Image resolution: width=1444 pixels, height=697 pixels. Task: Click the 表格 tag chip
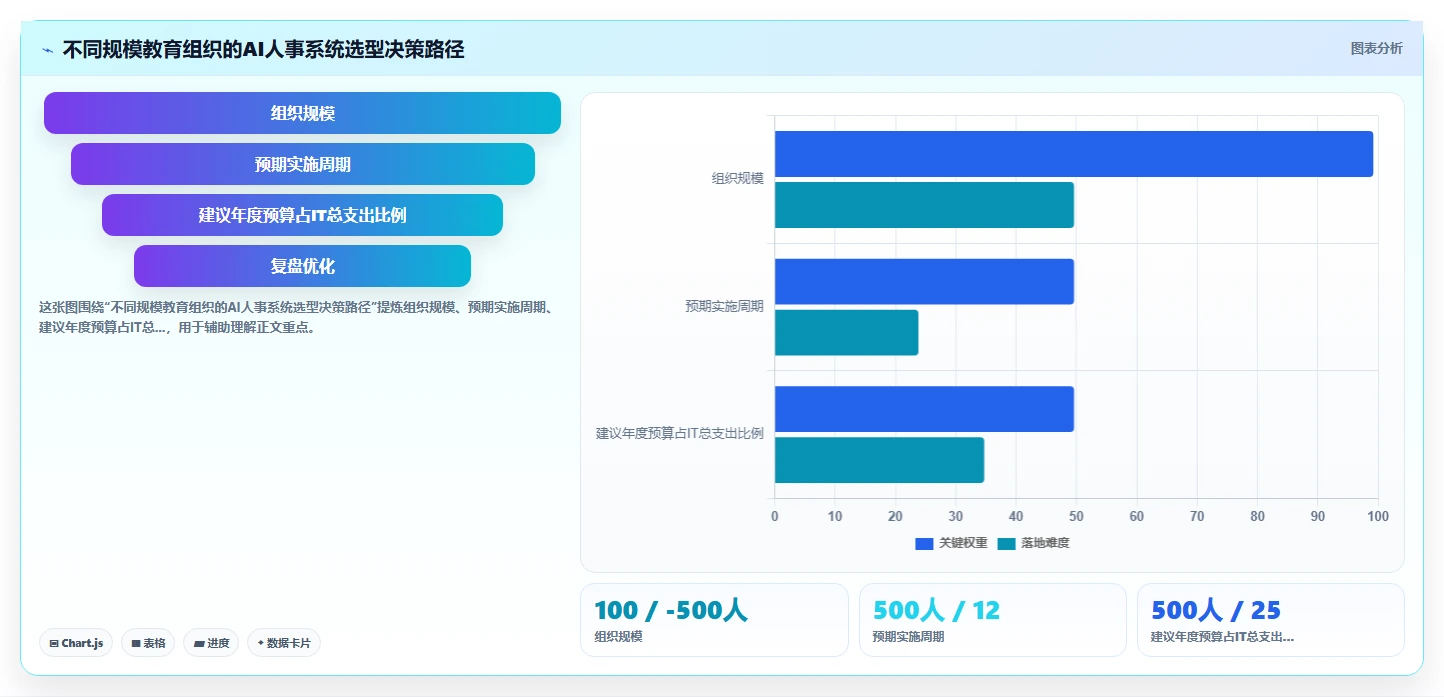pos(148,643)
